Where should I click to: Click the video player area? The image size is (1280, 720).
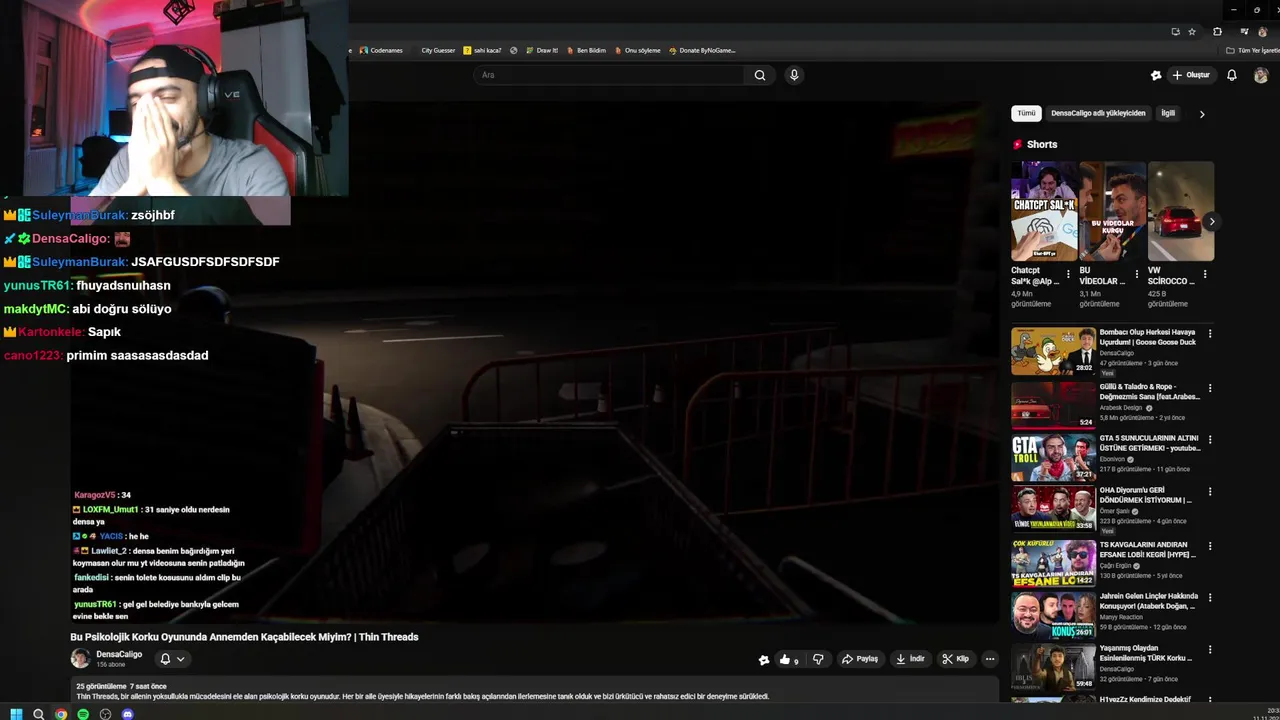534,362
